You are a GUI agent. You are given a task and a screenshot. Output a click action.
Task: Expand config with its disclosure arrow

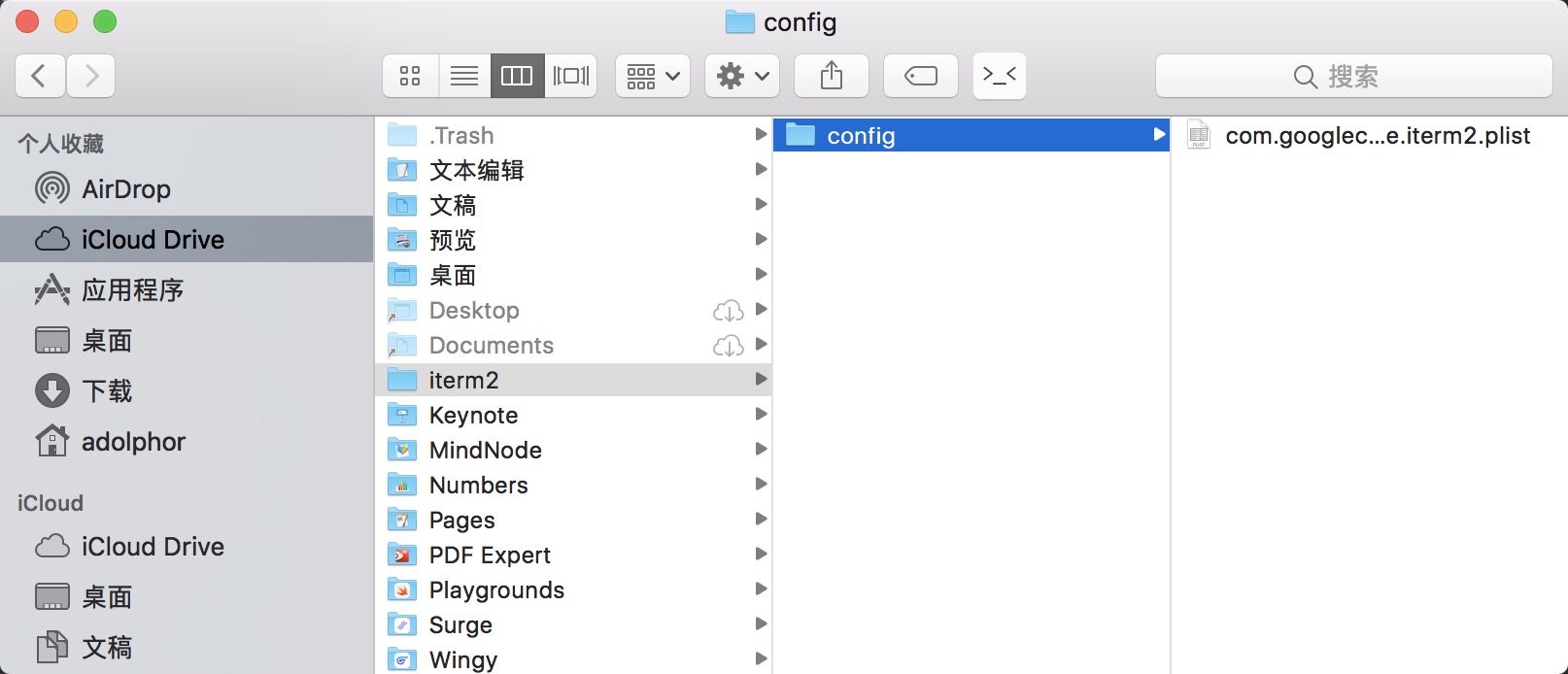(1159, 134)
